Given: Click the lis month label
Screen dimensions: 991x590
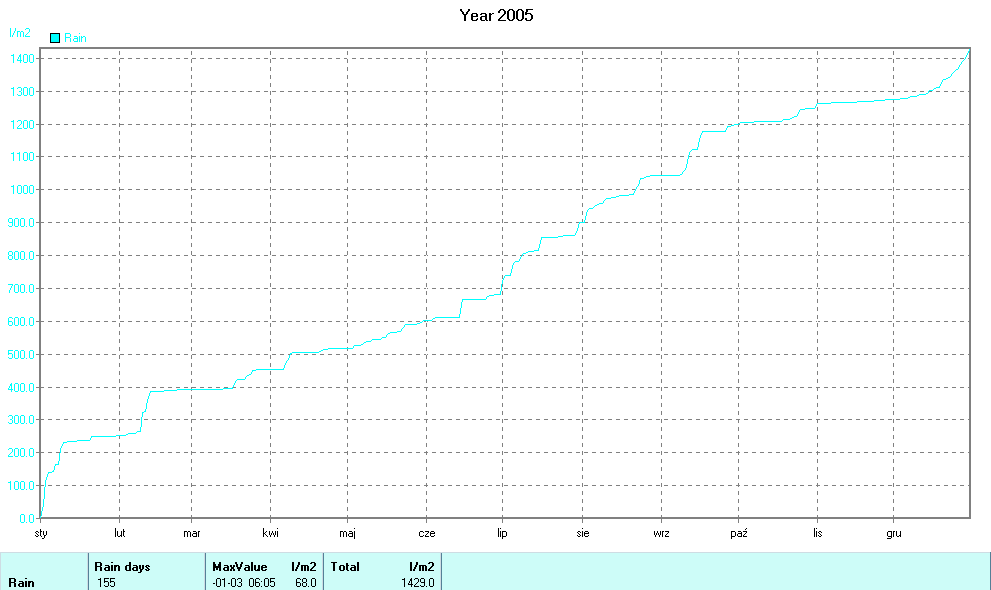Looking at the screenshot, I should (817, 533).
